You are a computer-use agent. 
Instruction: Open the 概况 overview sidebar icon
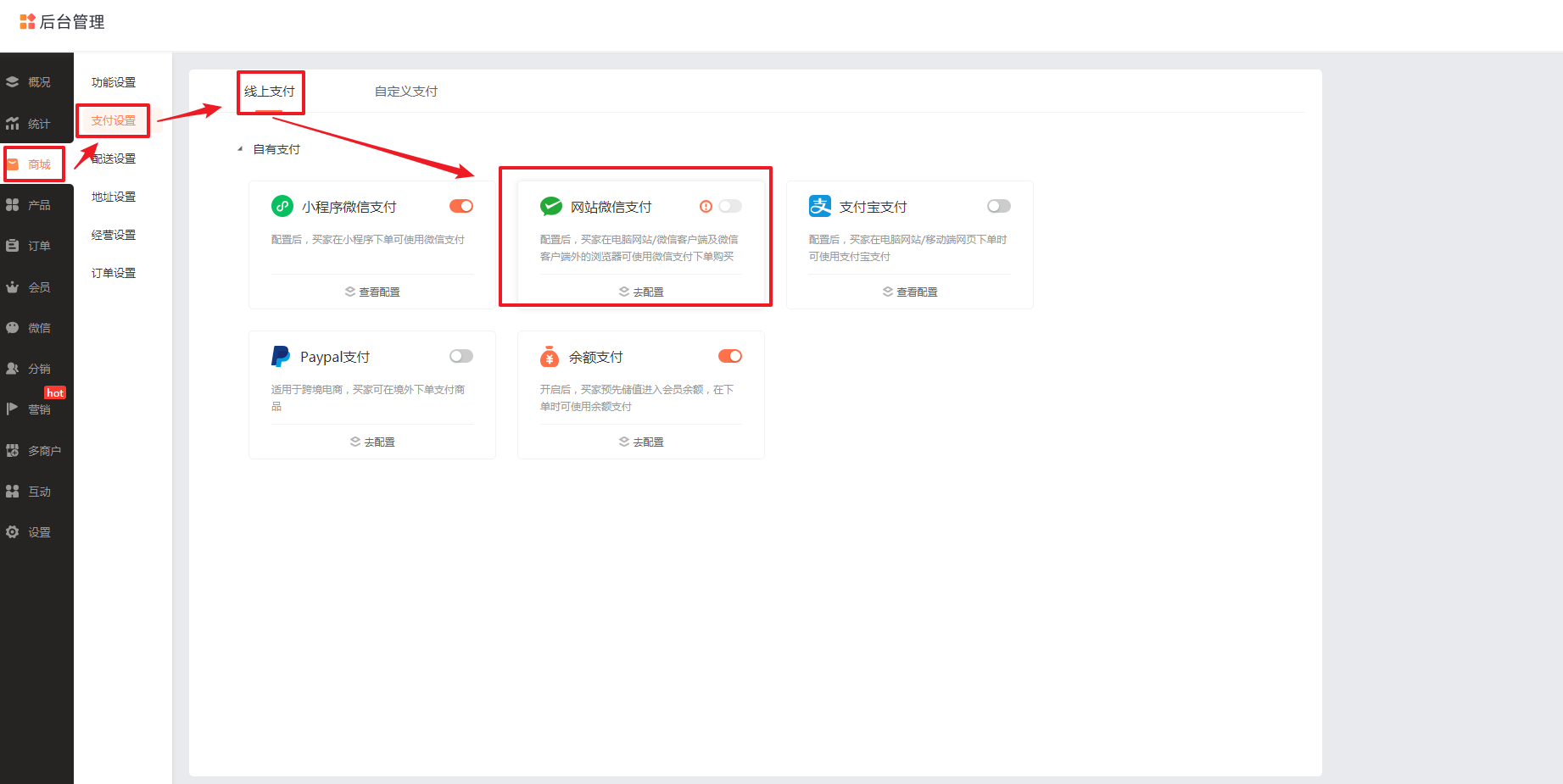[12, 82]
